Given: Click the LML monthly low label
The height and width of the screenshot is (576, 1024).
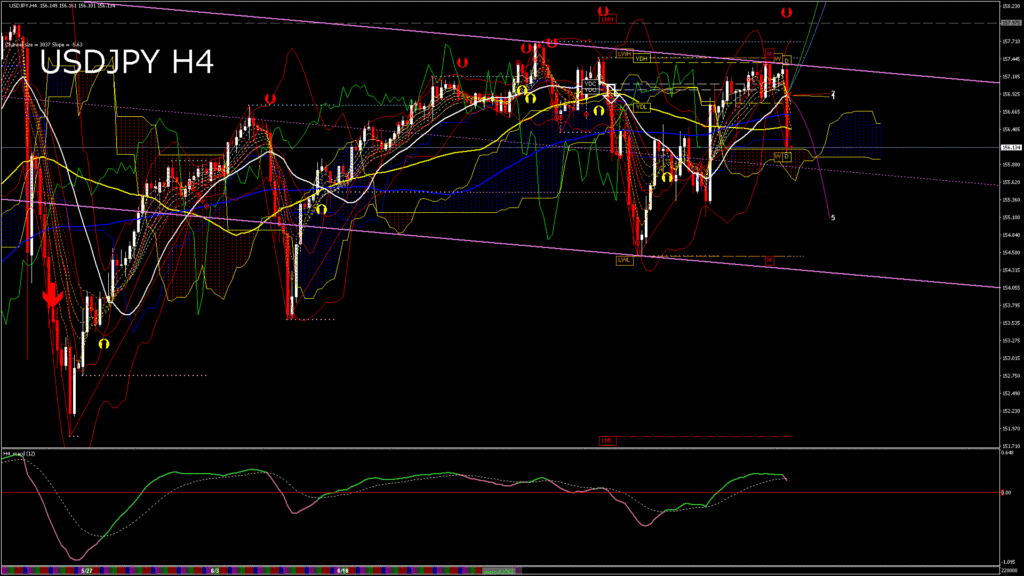Looking at the screenshot, I should (606, 439).
